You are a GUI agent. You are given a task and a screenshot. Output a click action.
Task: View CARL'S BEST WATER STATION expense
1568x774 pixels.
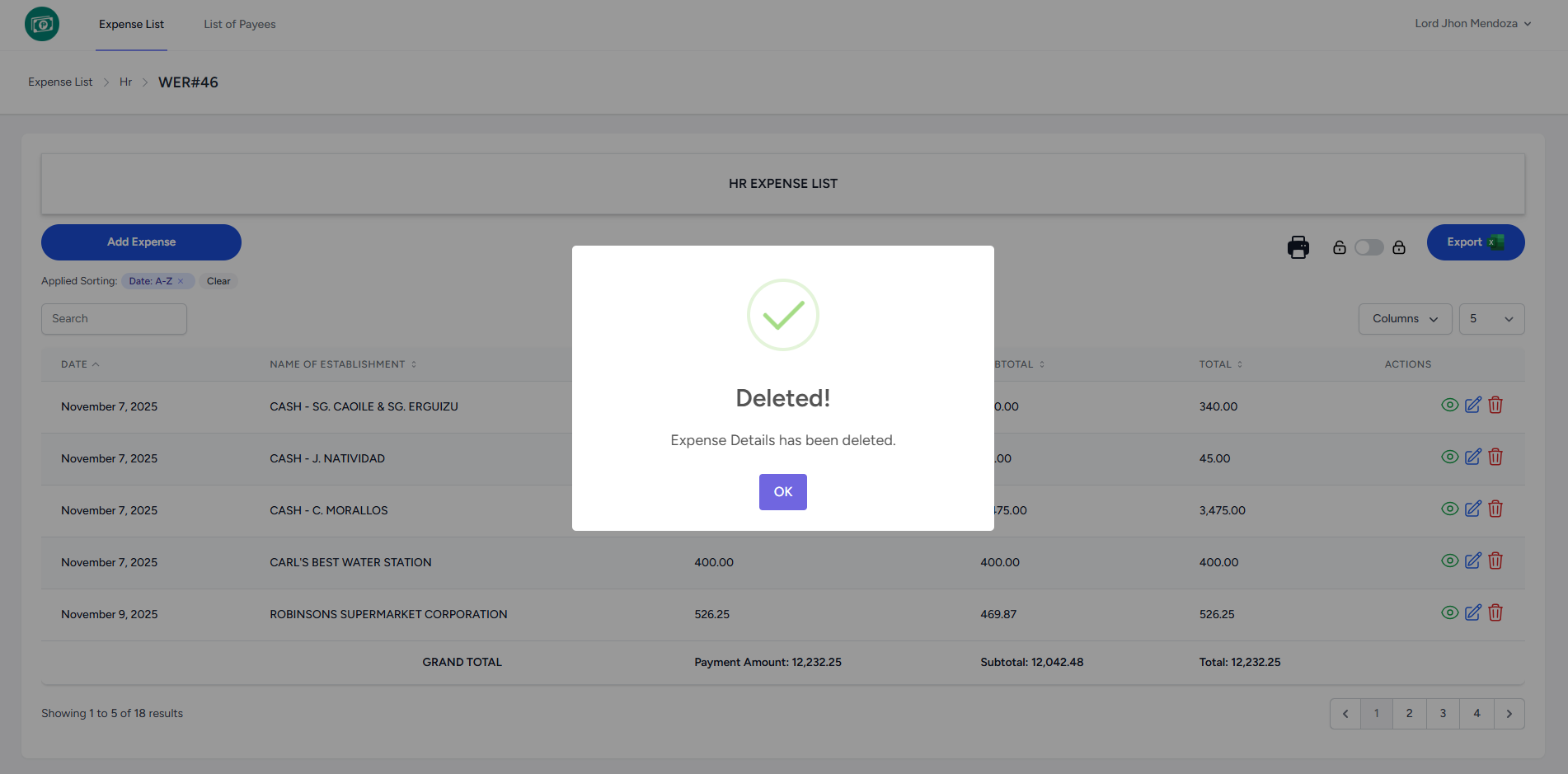(x=1450, y=561)
